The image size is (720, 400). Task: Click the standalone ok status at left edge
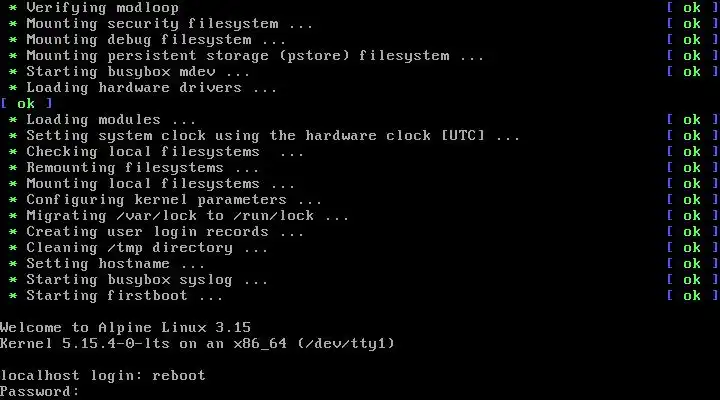point(26,104)
